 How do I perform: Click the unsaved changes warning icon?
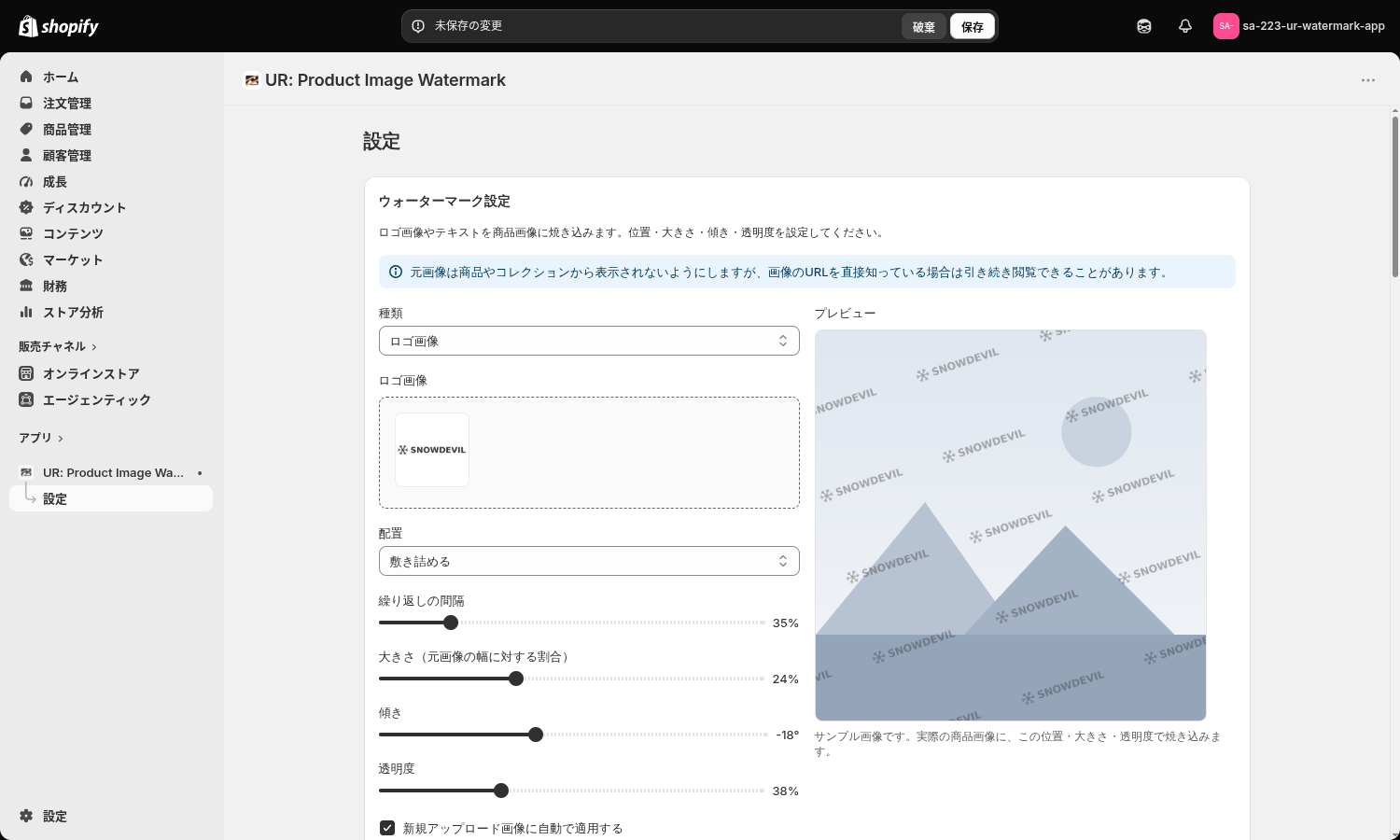coord(418,26)
